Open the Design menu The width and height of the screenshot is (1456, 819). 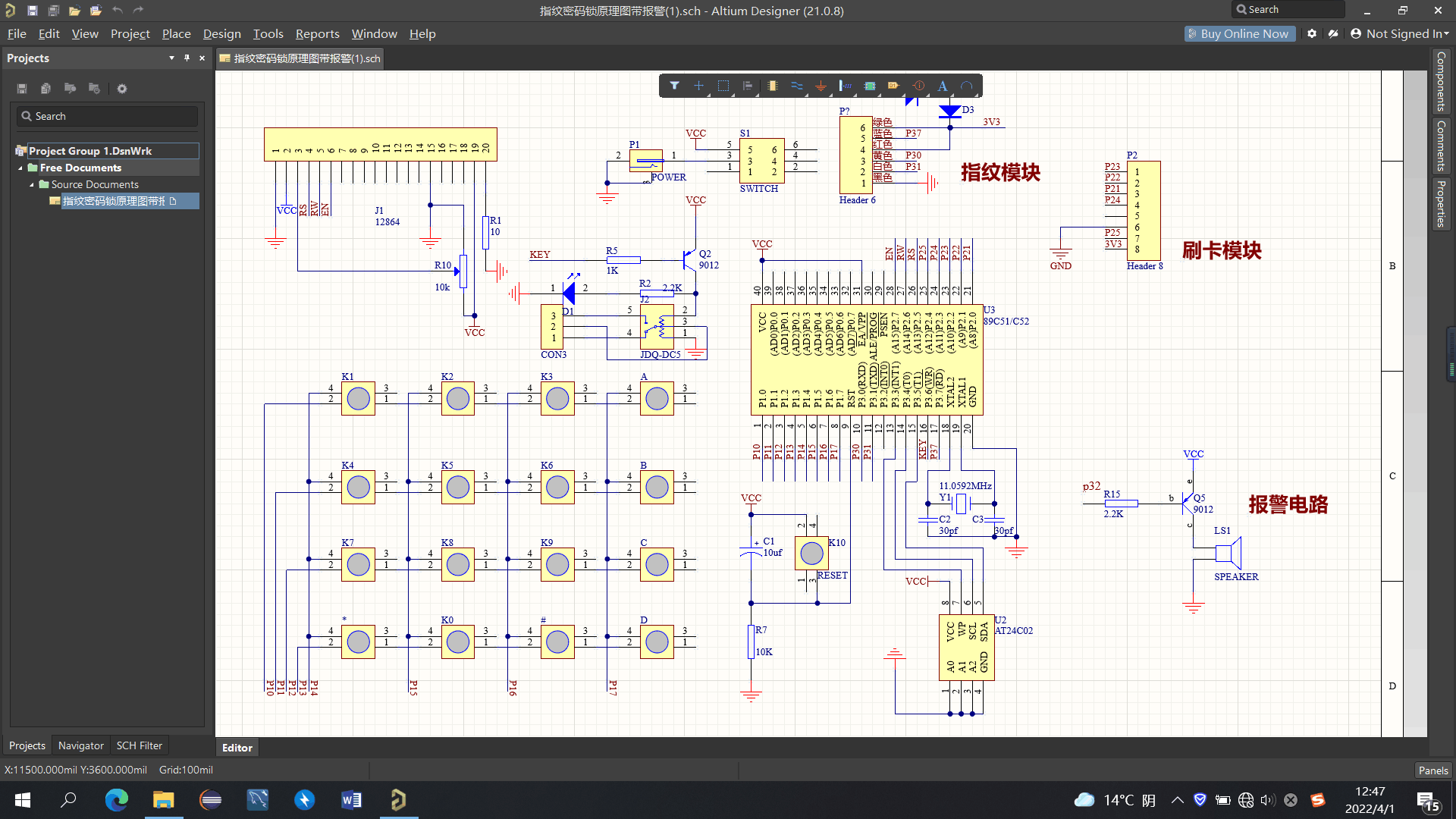tap(221, 34)
